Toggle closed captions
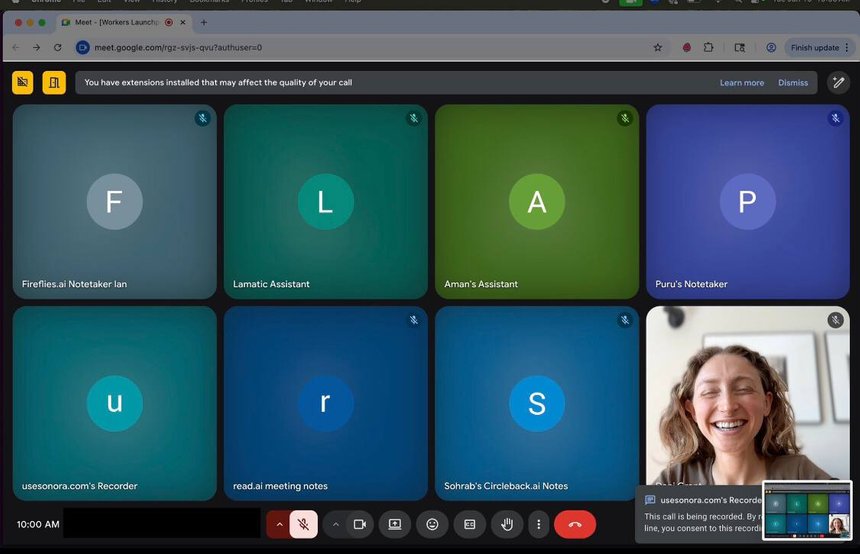860x554 pixels. [470, 524]
